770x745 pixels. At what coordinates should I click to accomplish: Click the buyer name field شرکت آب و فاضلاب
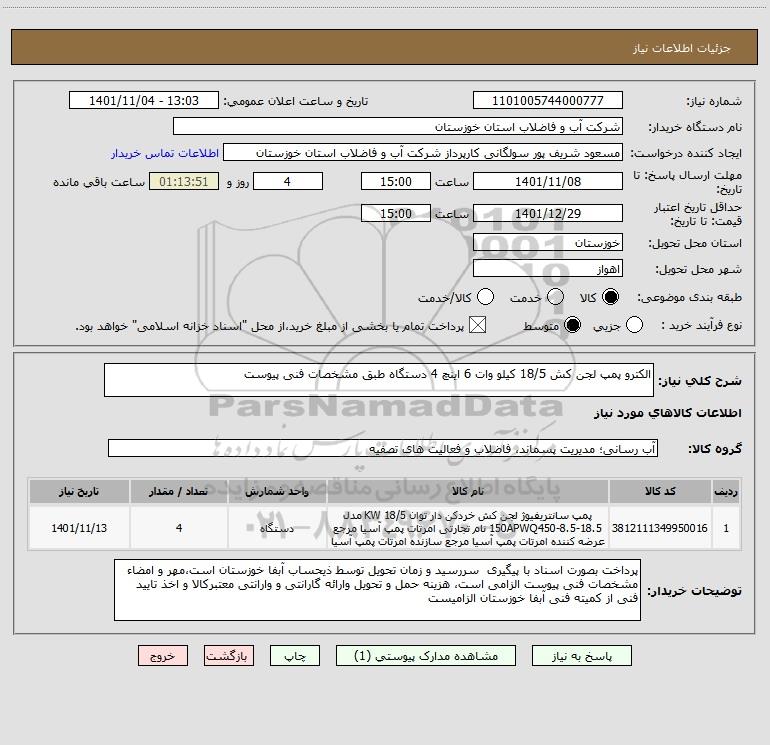click(x=398, y=127)
